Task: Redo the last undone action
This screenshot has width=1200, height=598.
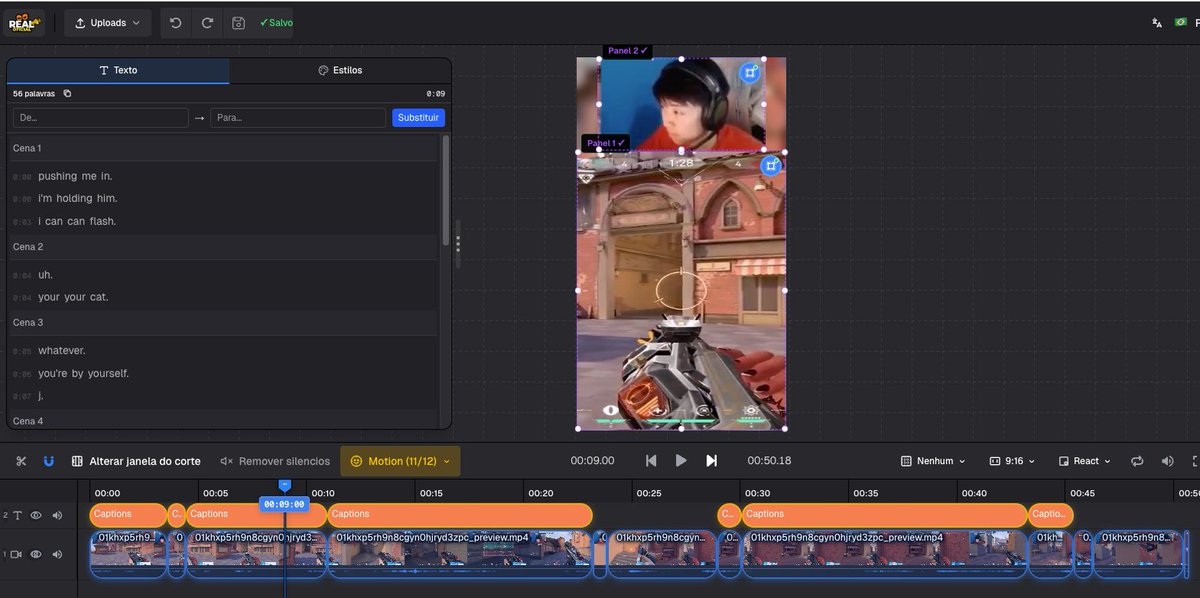Action: (x=207, y=22)
